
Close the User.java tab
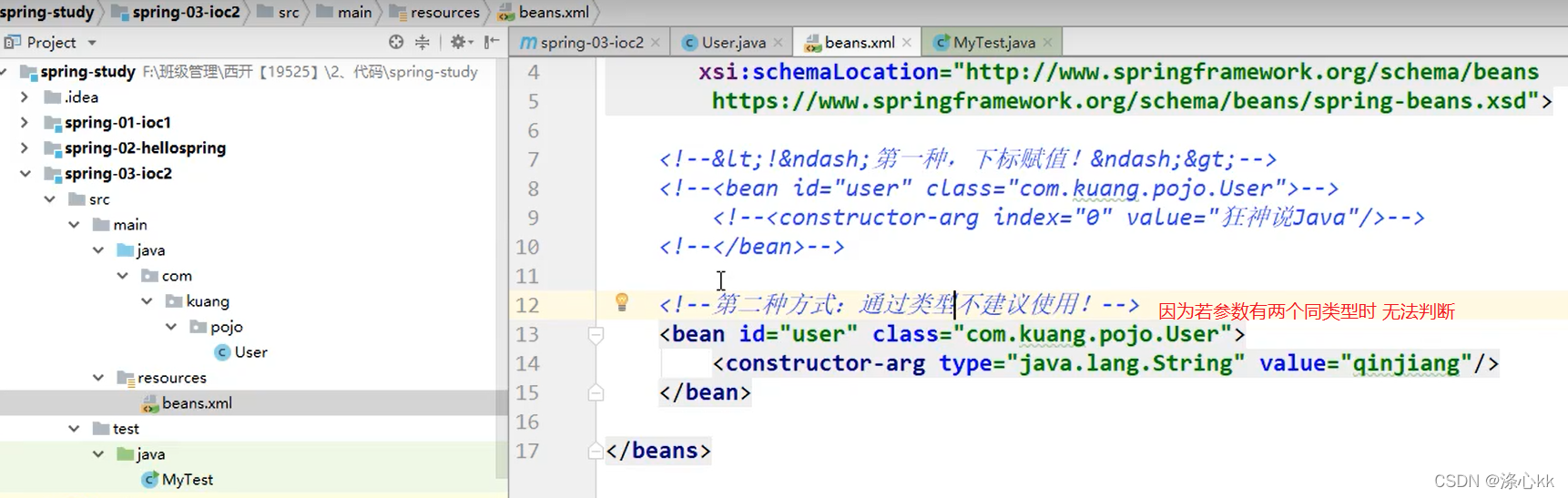(x=778, y=42)
